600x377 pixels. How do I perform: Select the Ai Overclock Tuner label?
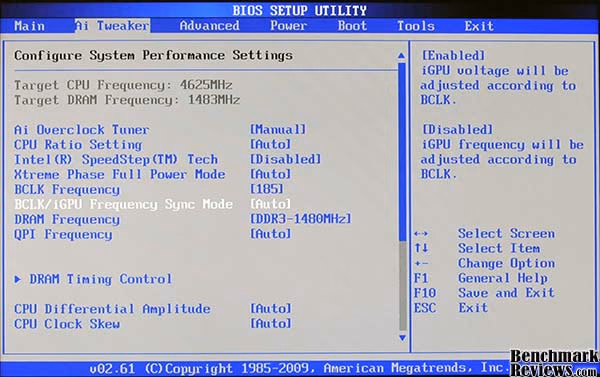click(x=82, y=130)
